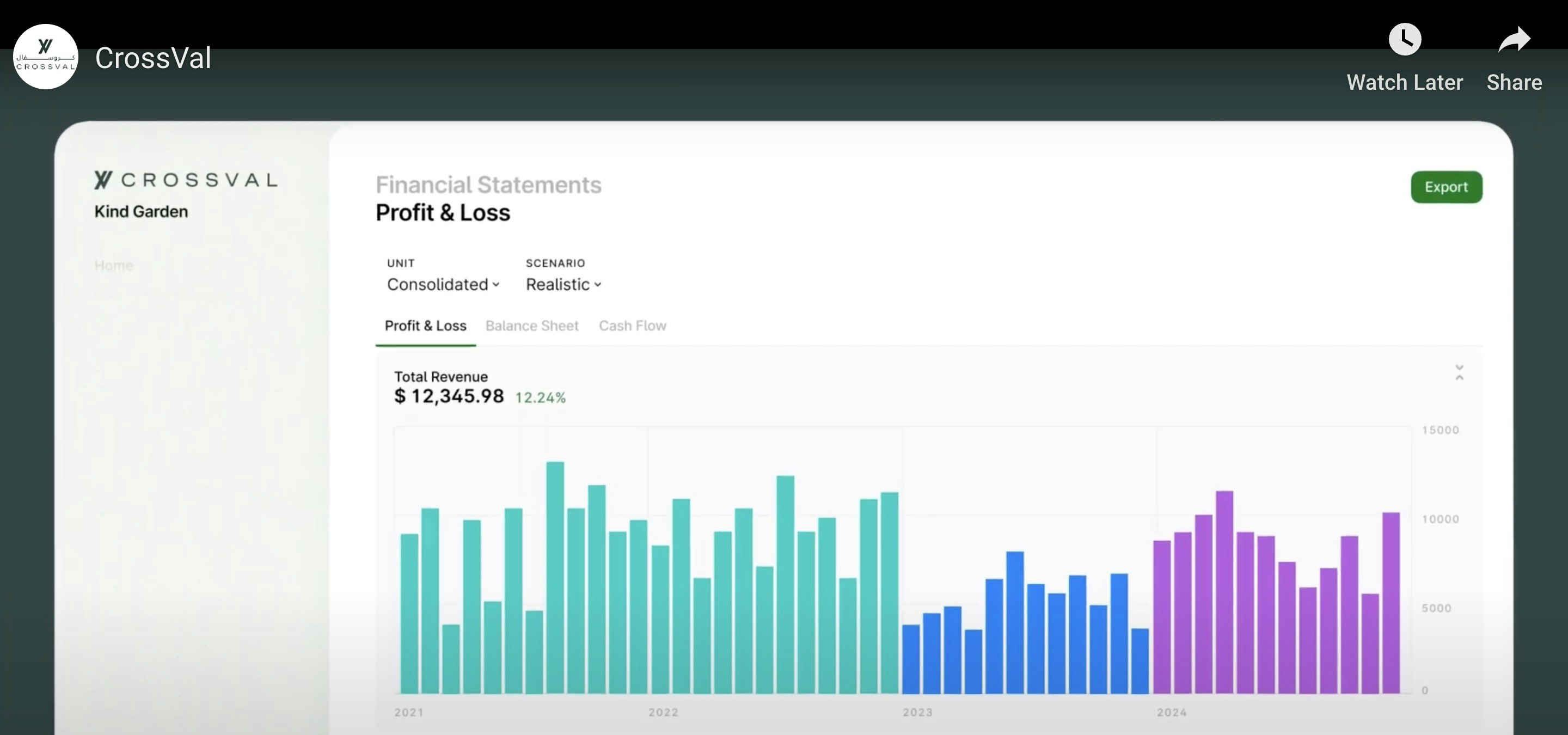Click the tallest purple bar in 2024
Image resolution: width=1568 pixels, height=735 pixels.
click(x=1224, y=592)
